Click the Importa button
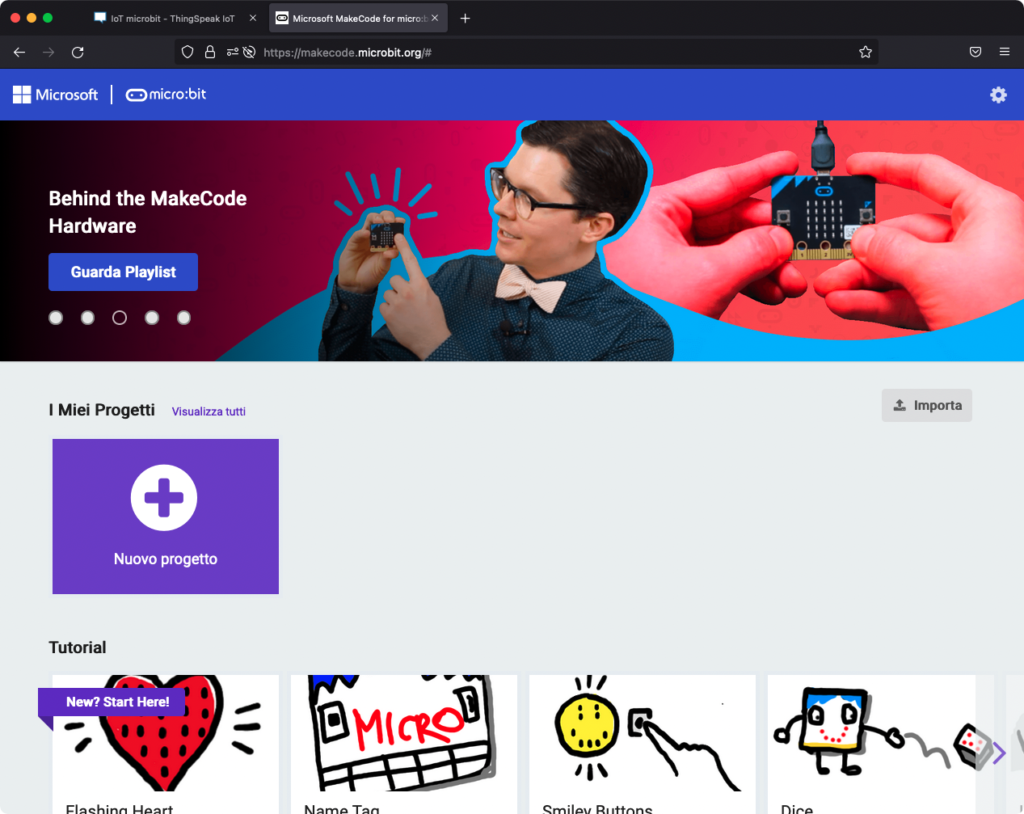The width and height of the screenshot is (1024, 814). click(x=926, y=405)
